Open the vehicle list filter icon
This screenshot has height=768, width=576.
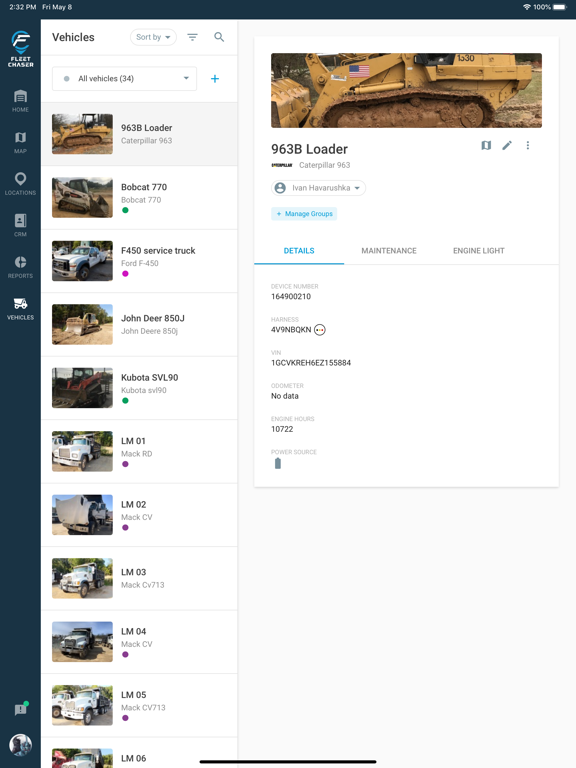192,37
